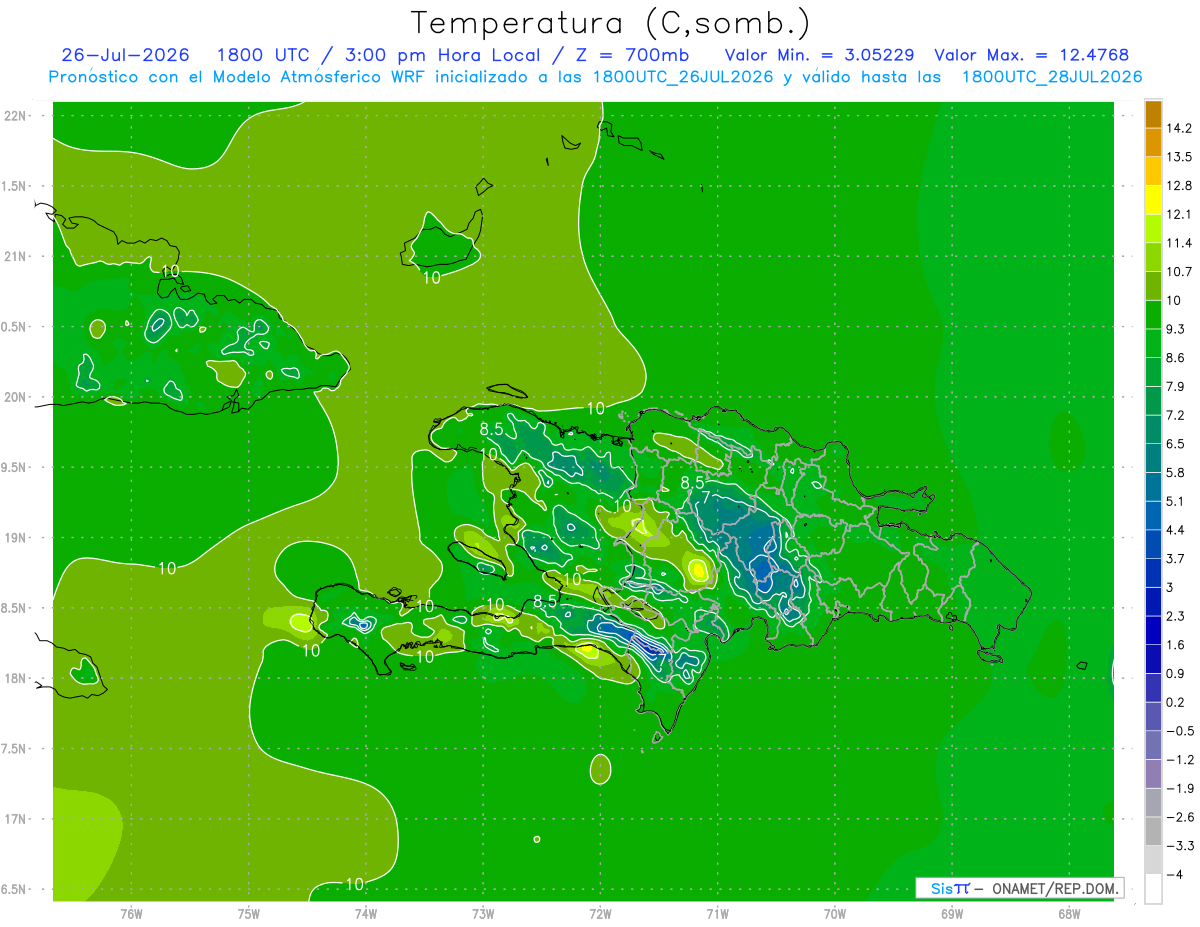This screenshot has width=1200, height=927.
Task: Click the title "Temperatura (C,somb.)"
Action: pyautogui.click(x=611, y=23)
